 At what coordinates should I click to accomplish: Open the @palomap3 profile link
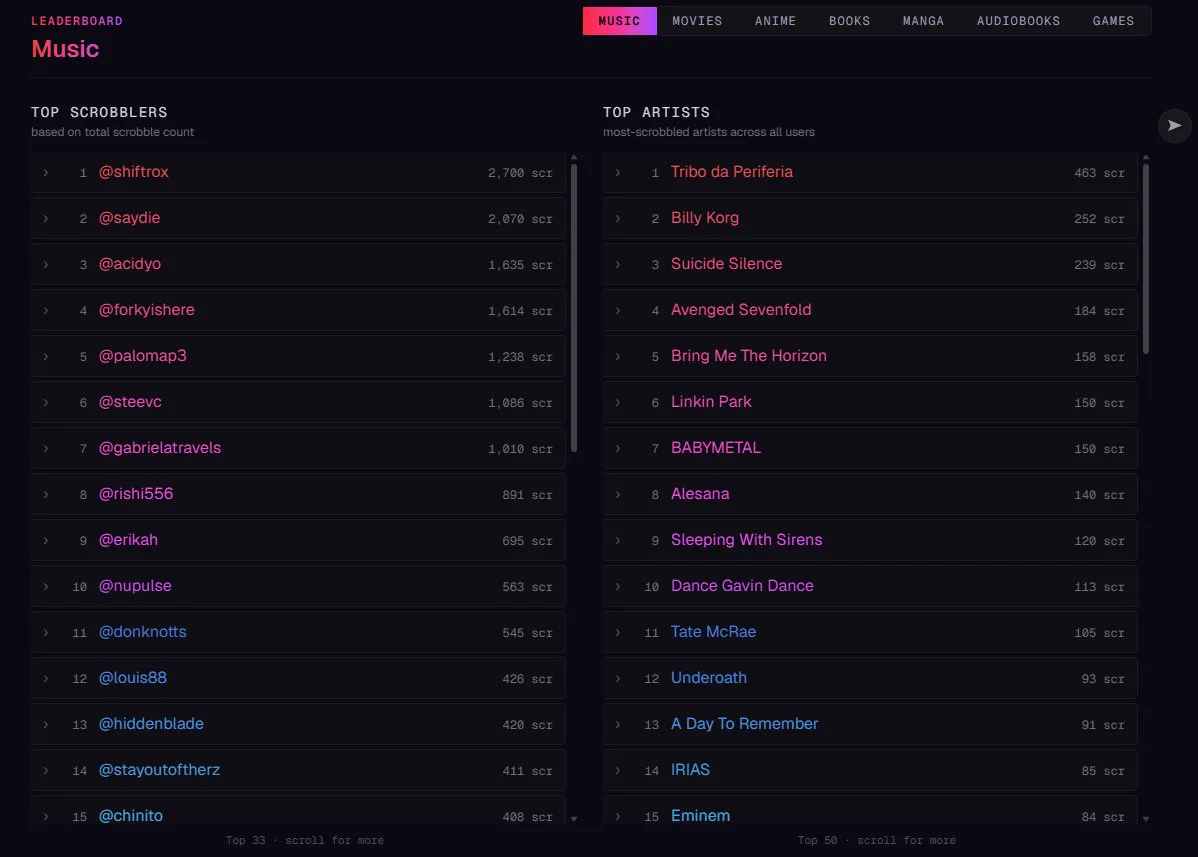point(143,355)
